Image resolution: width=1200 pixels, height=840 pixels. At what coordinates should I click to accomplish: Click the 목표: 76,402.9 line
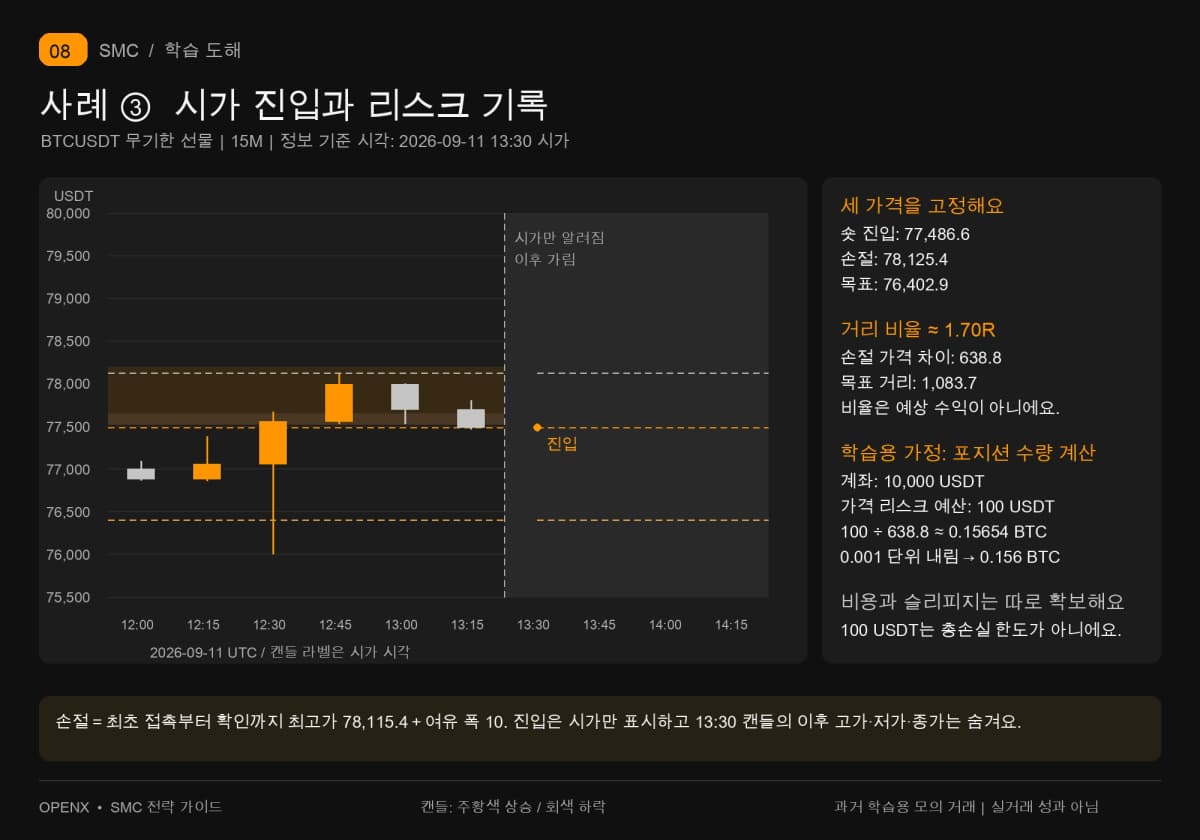click(x=895, y=285)
